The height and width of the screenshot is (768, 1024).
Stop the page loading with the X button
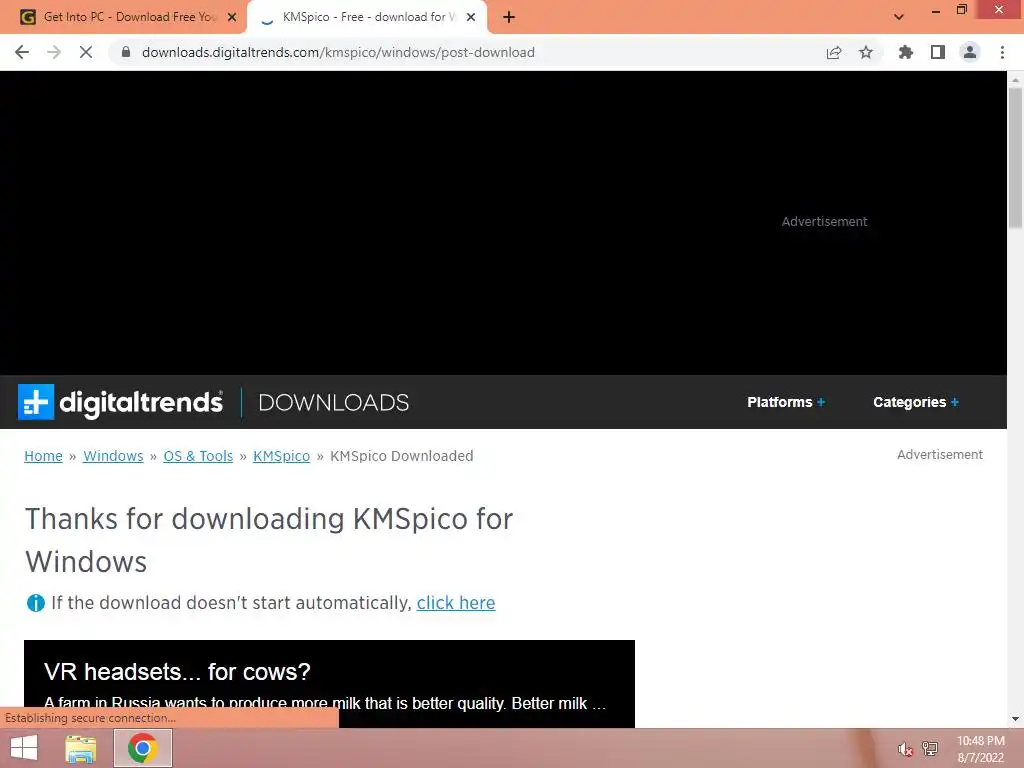[86, 52]
